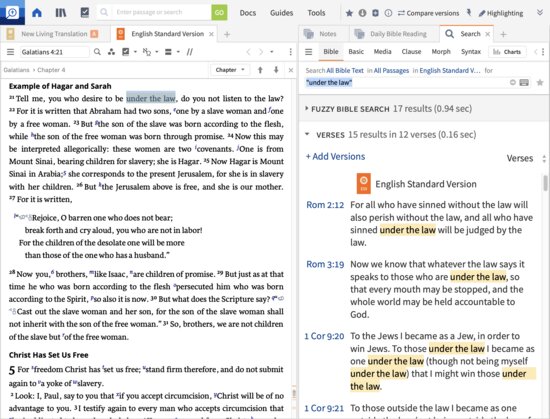
Task: Click the Galatians 4:21 reference box
Action: (54, 52)
